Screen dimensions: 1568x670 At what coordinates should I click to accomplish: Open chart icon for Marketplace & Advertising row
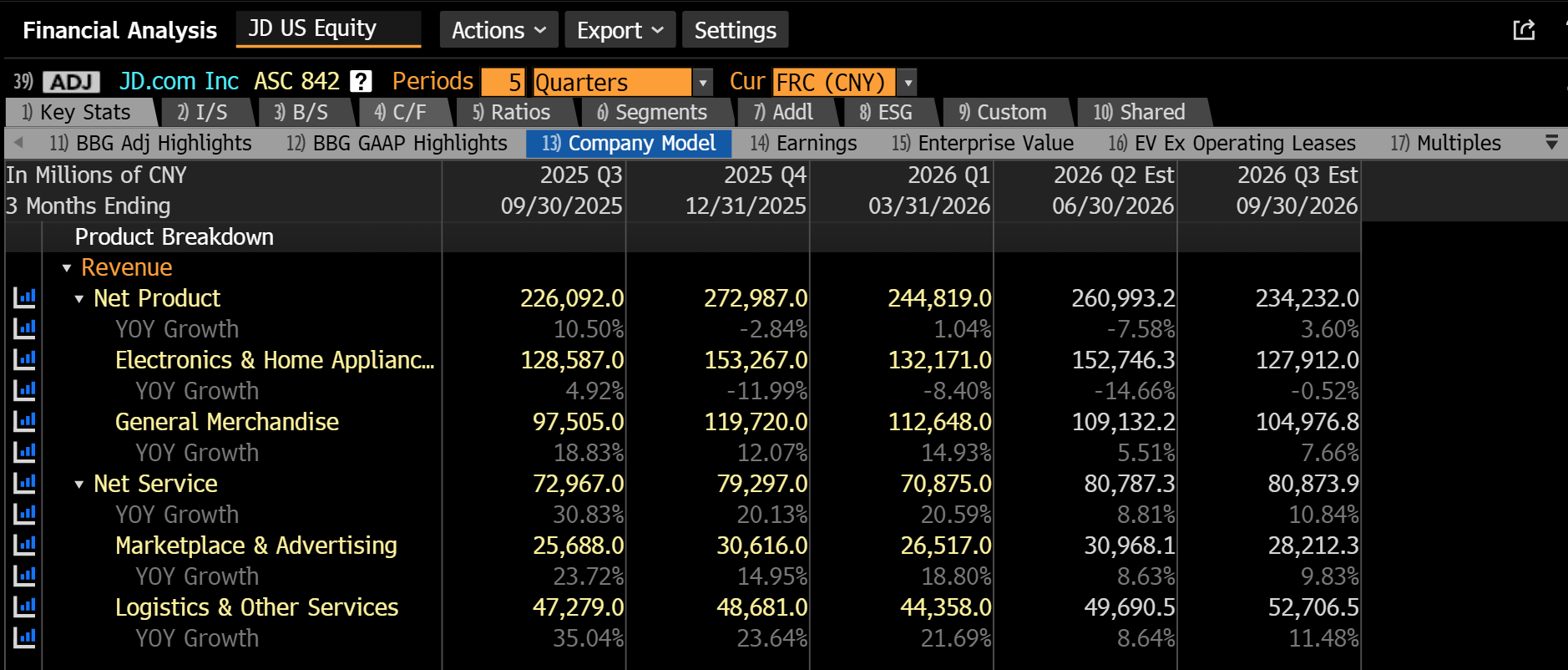[x=24, y=545]
